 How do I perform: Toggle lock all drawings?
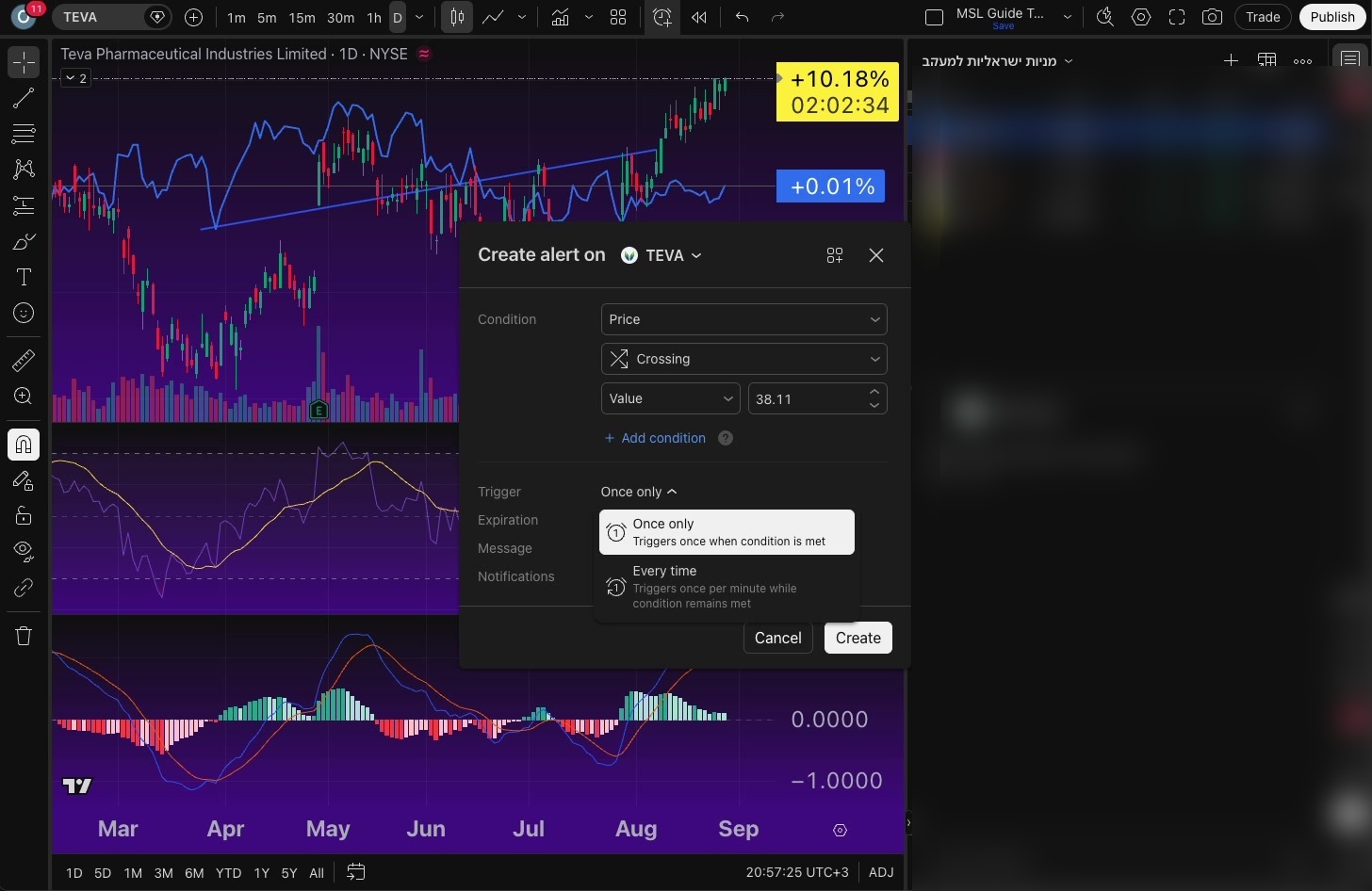(x=24, y=515)
